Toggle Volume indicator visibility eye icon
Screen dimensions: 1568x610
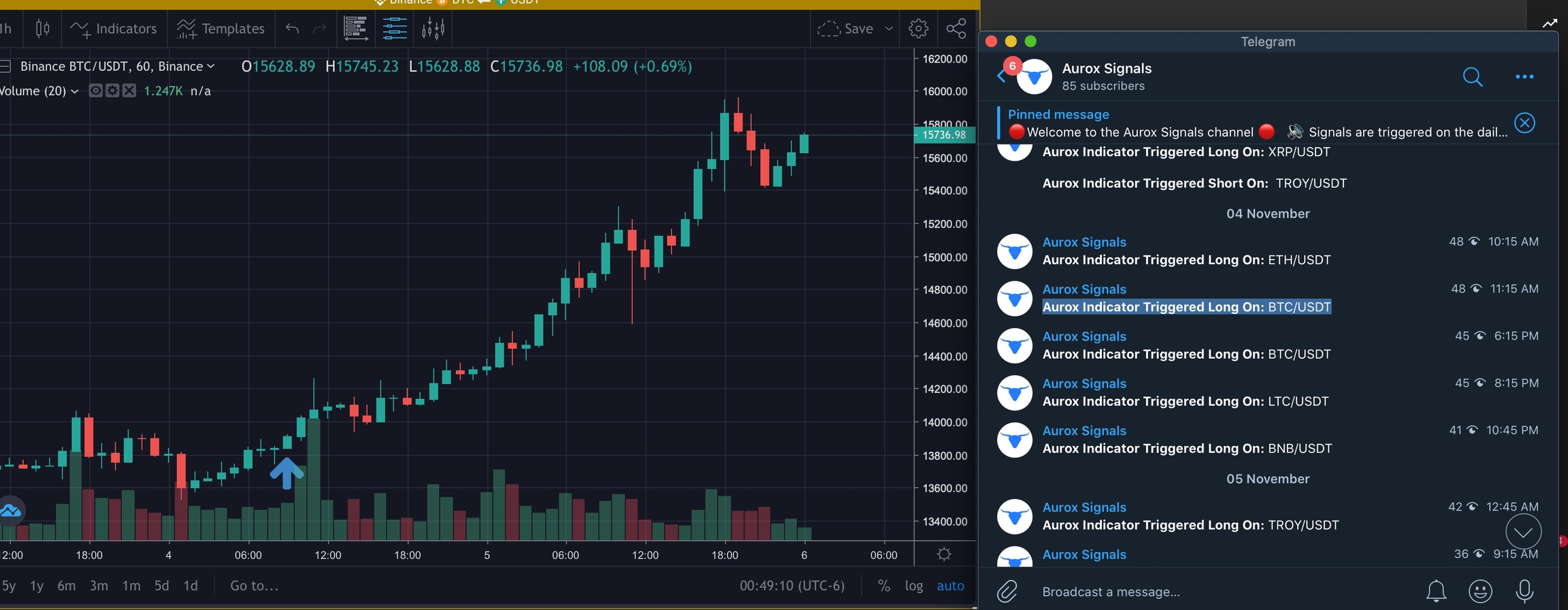(x=96, y=91)
